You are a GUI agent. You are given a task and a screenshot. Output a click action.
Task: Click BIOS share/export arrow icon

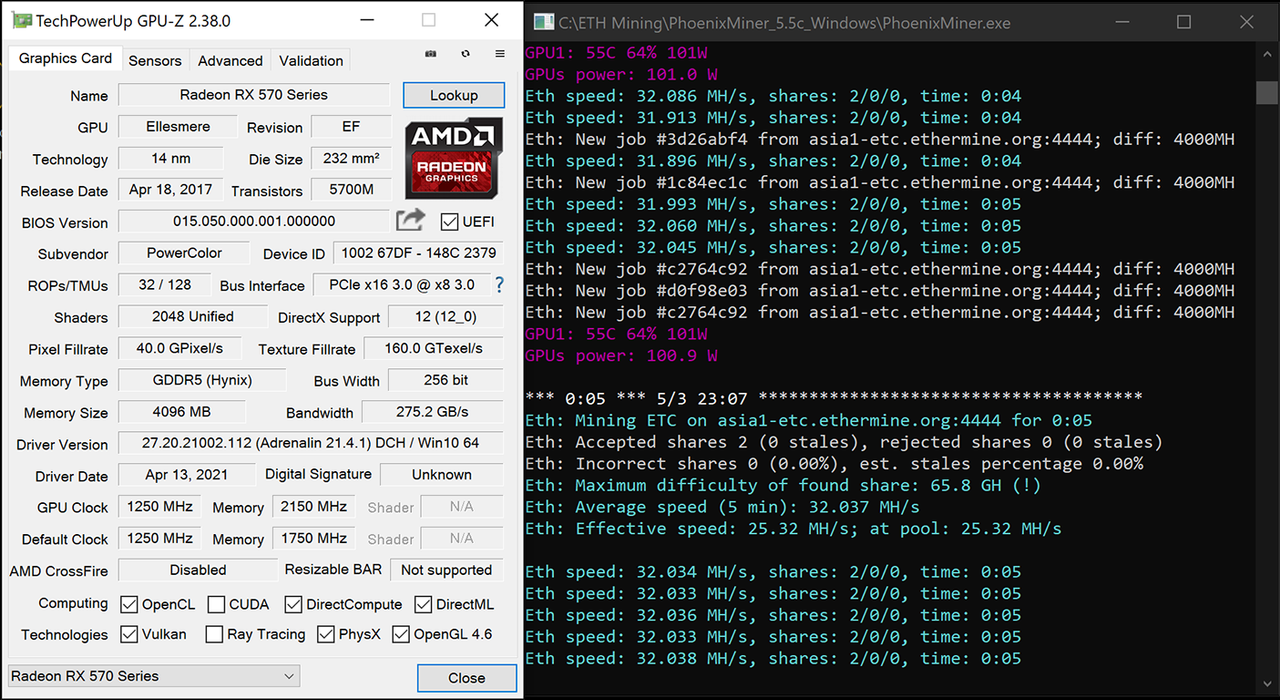411,220
